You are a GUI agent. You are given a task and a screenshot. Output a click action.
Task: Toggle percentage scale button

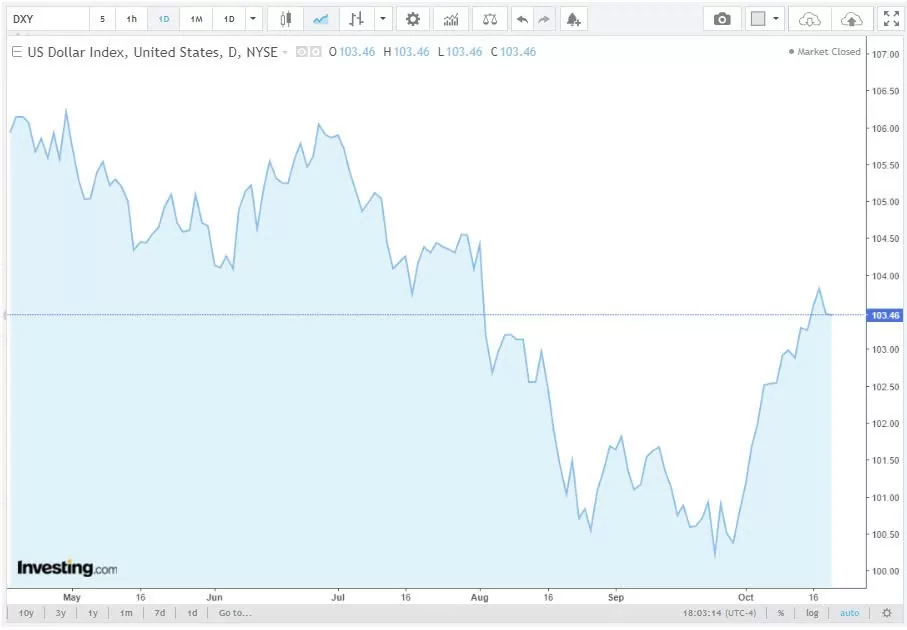tap(780, 613)
